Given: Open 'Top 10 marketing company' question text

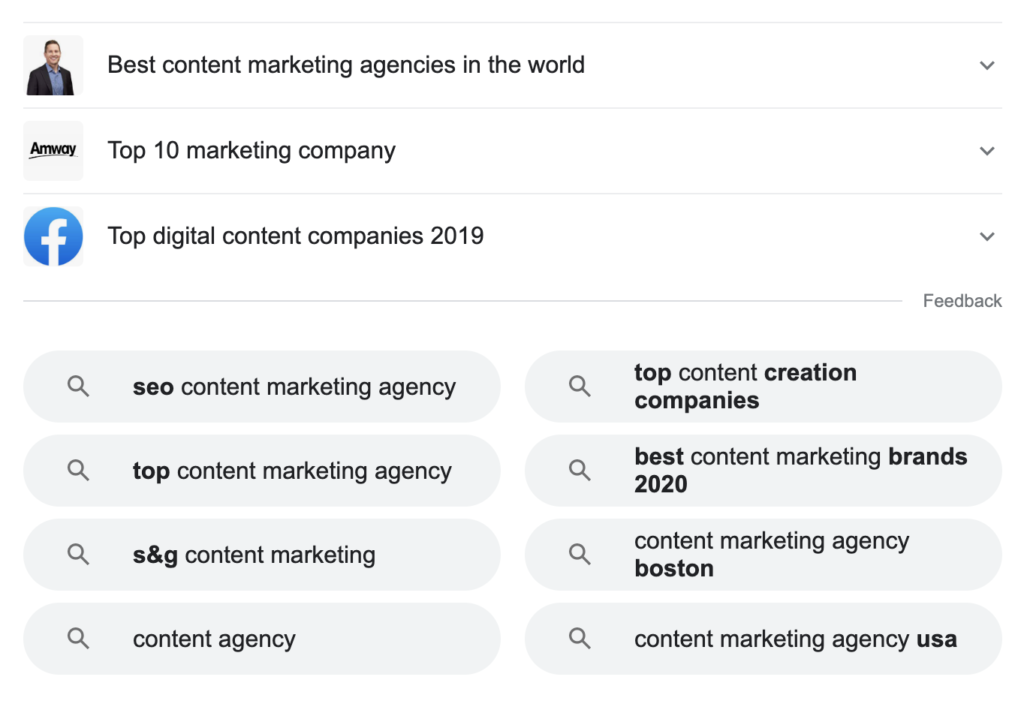Looking at the screenshot, I should coord(251,151).
